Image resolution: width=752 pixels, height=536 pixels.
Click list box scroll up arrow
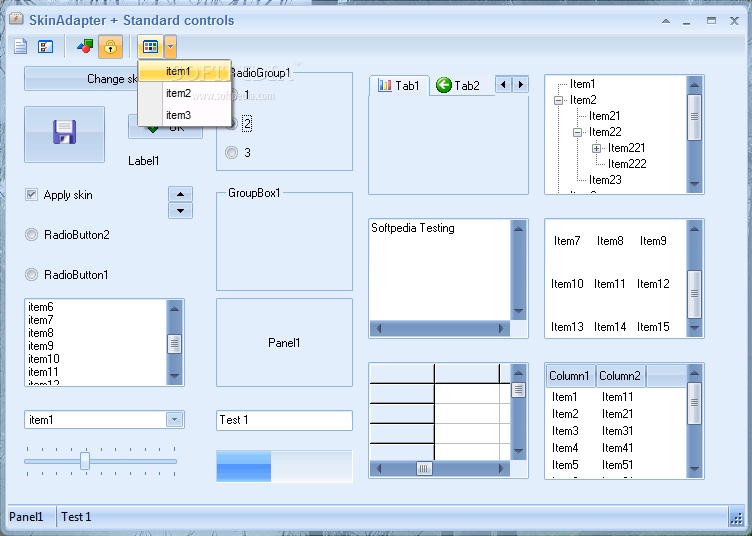pos(174,309)
